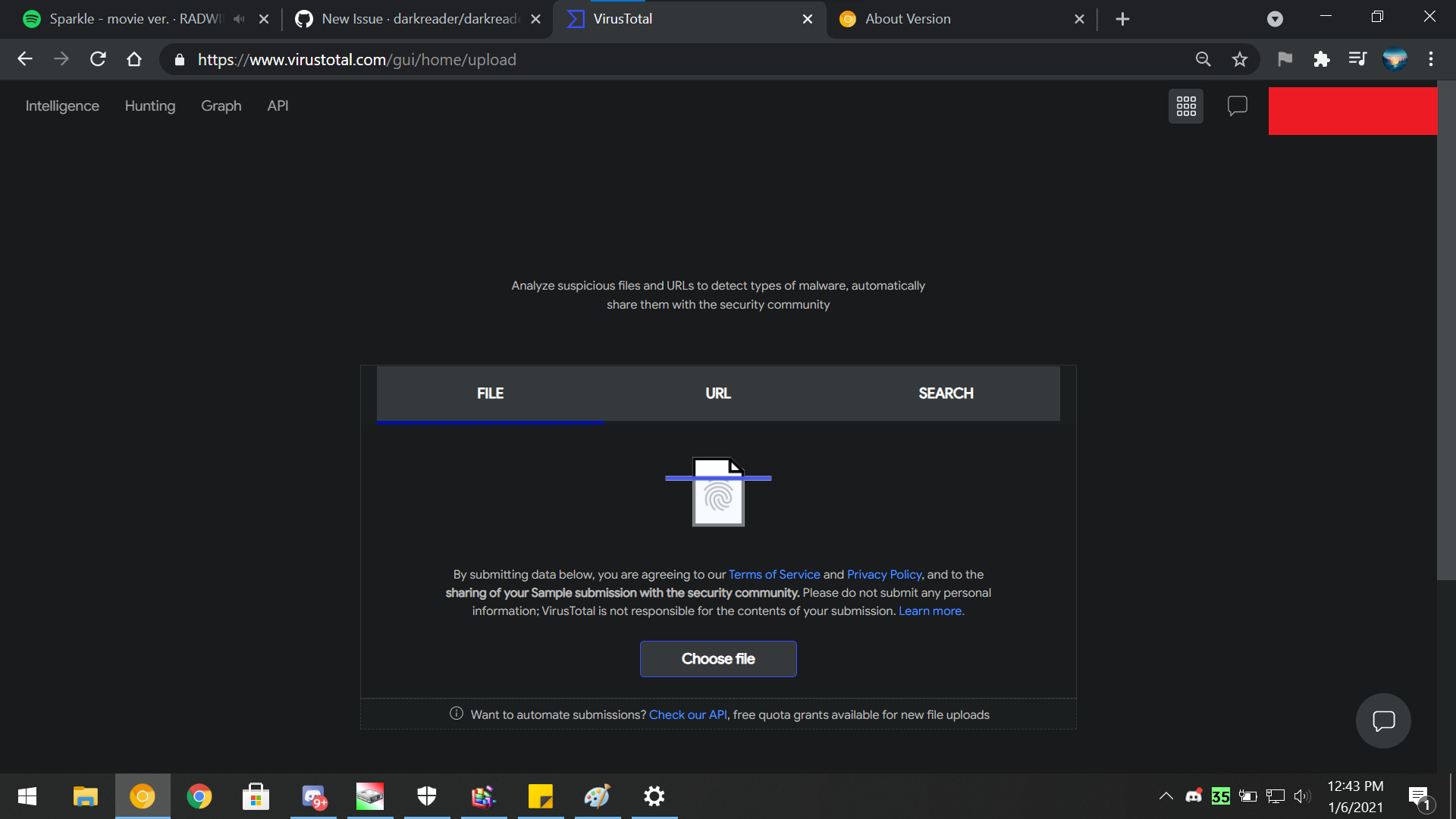The height and width of the screenshot is (819, 1456).
Task: Open the Hunting section in the navbar
Action: (149, 106)
